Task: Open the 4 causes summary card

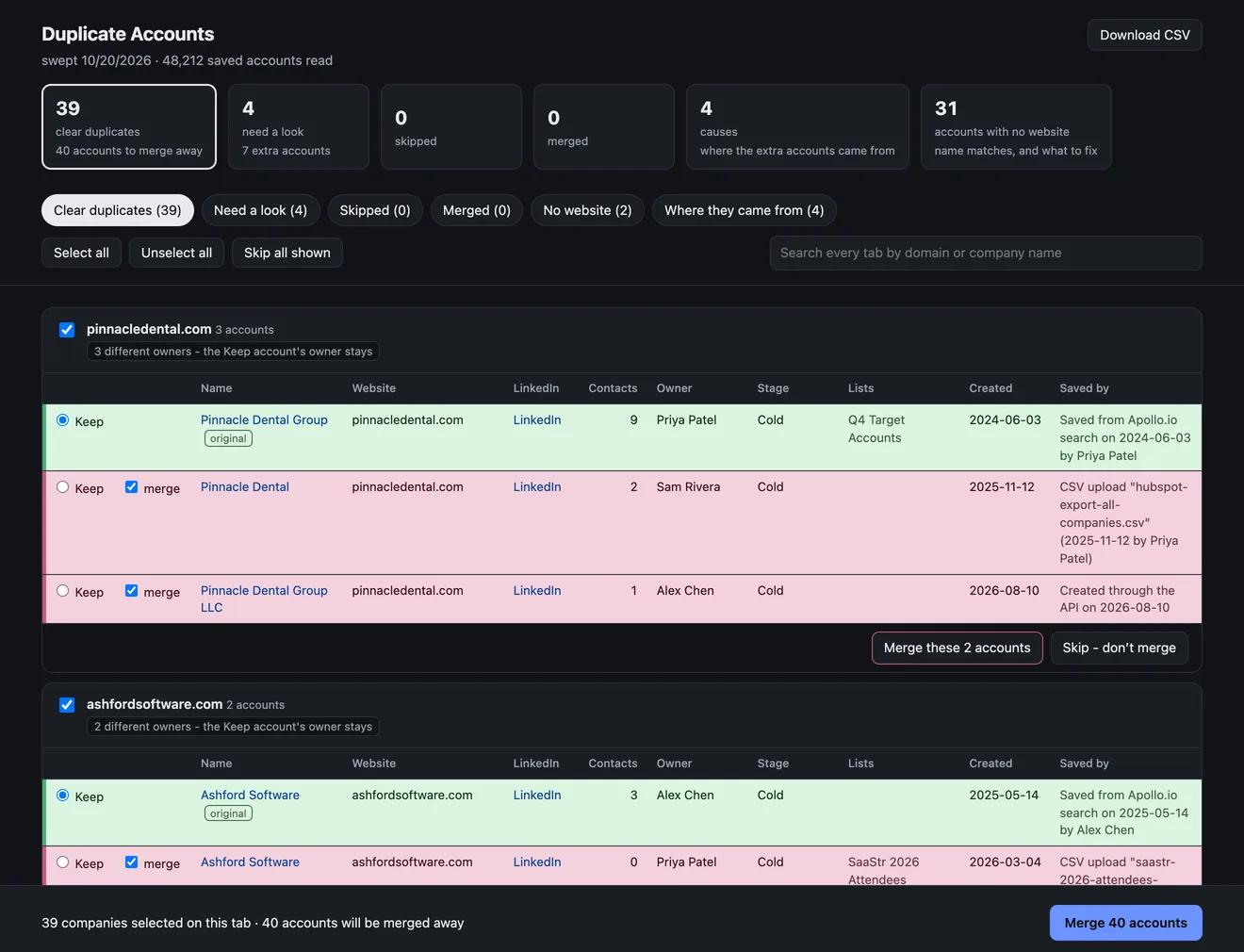Action: point(797,127)
